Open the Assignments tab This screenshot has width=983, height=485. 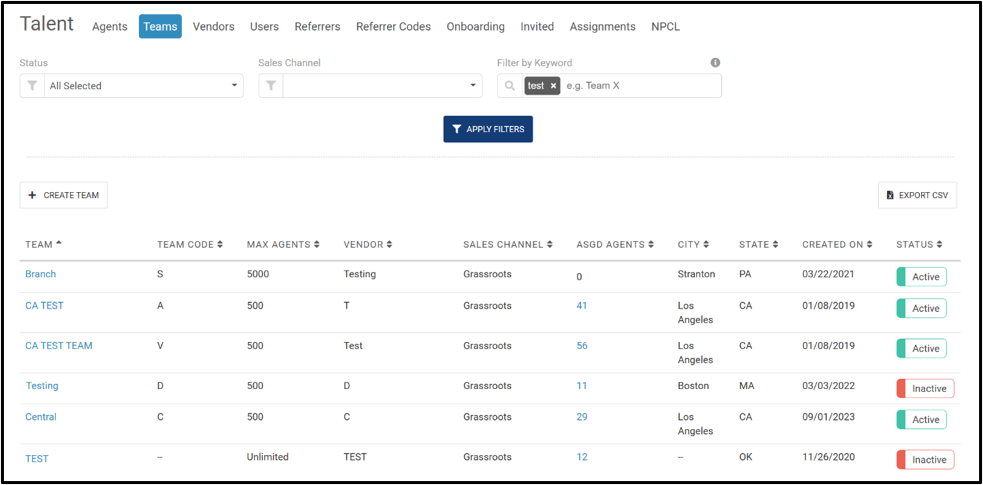pos(602,26)
